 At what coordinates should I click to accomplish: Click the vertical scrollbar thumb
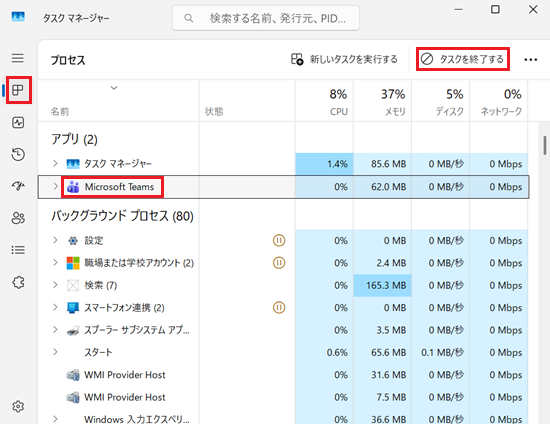[545, 145]
